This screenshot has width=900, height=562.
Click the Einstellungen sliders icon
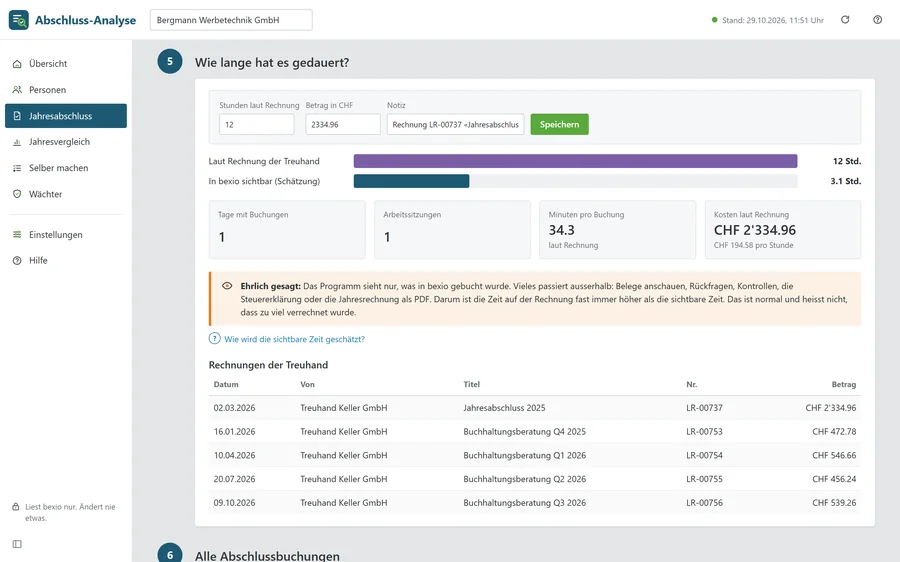pyautogui.click(x=17, y=234)
